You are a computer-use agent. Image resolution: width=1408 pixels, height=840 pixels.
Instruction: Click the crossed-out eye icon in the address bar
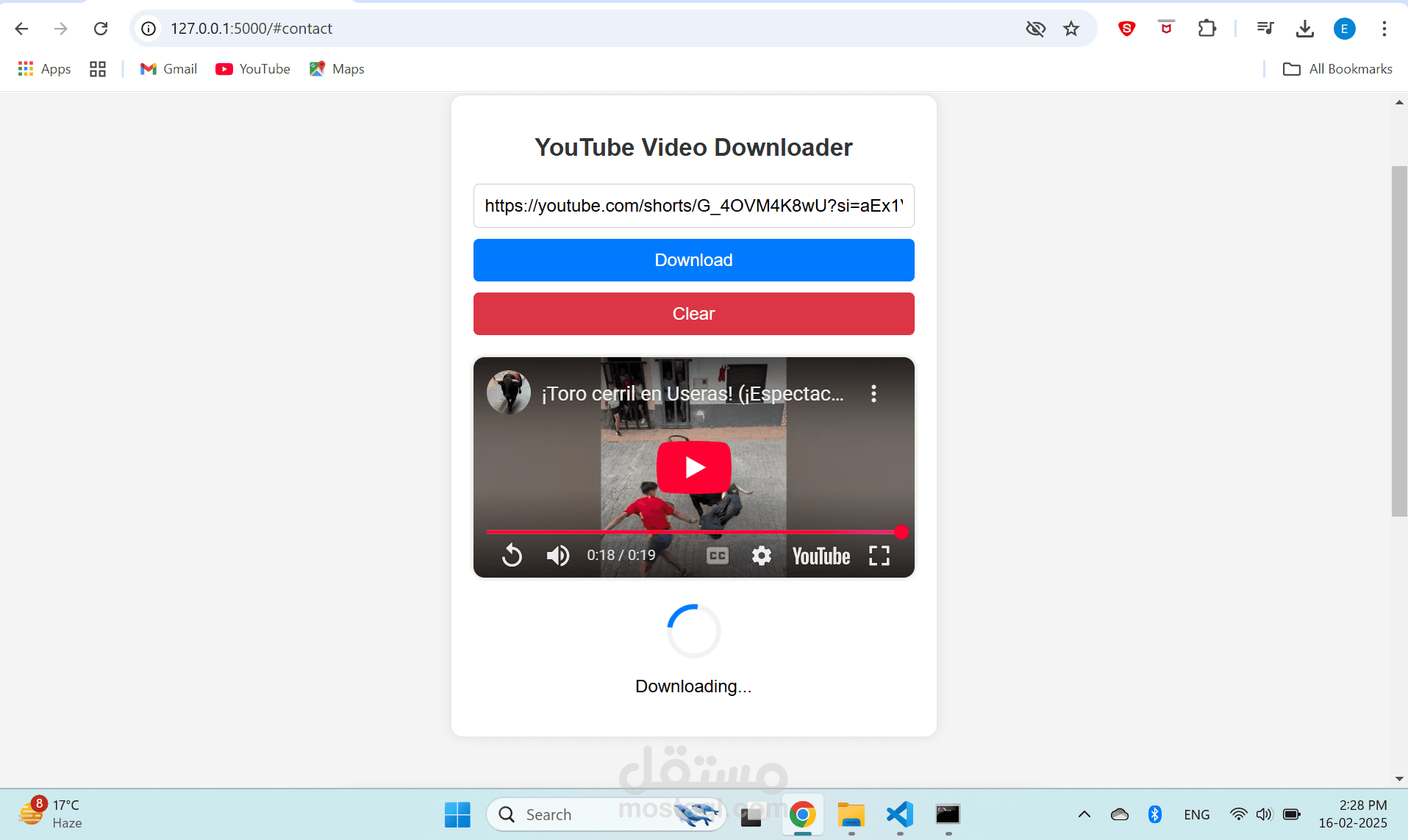pos(1035,29)
